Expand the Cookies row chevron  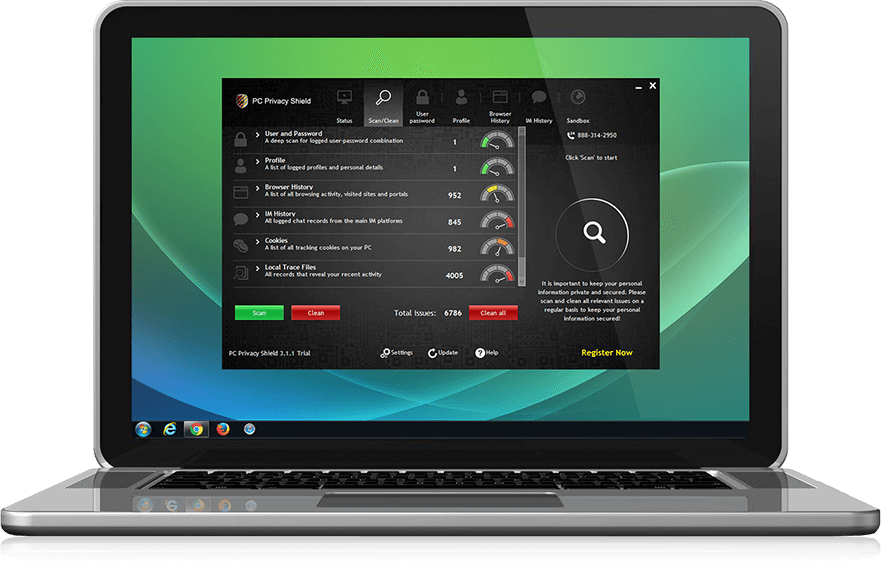[x=257, y=241]
